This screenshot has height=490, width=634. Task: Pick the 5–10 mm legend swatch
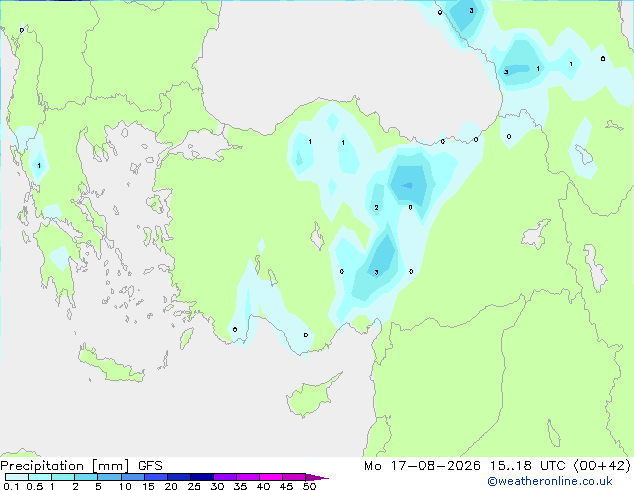coord(109,477)
